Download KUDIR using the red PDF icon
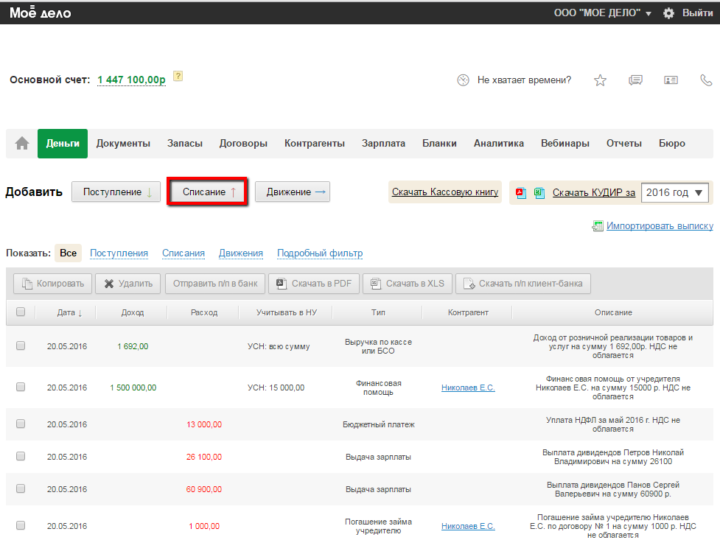 (x=521, y=192)
